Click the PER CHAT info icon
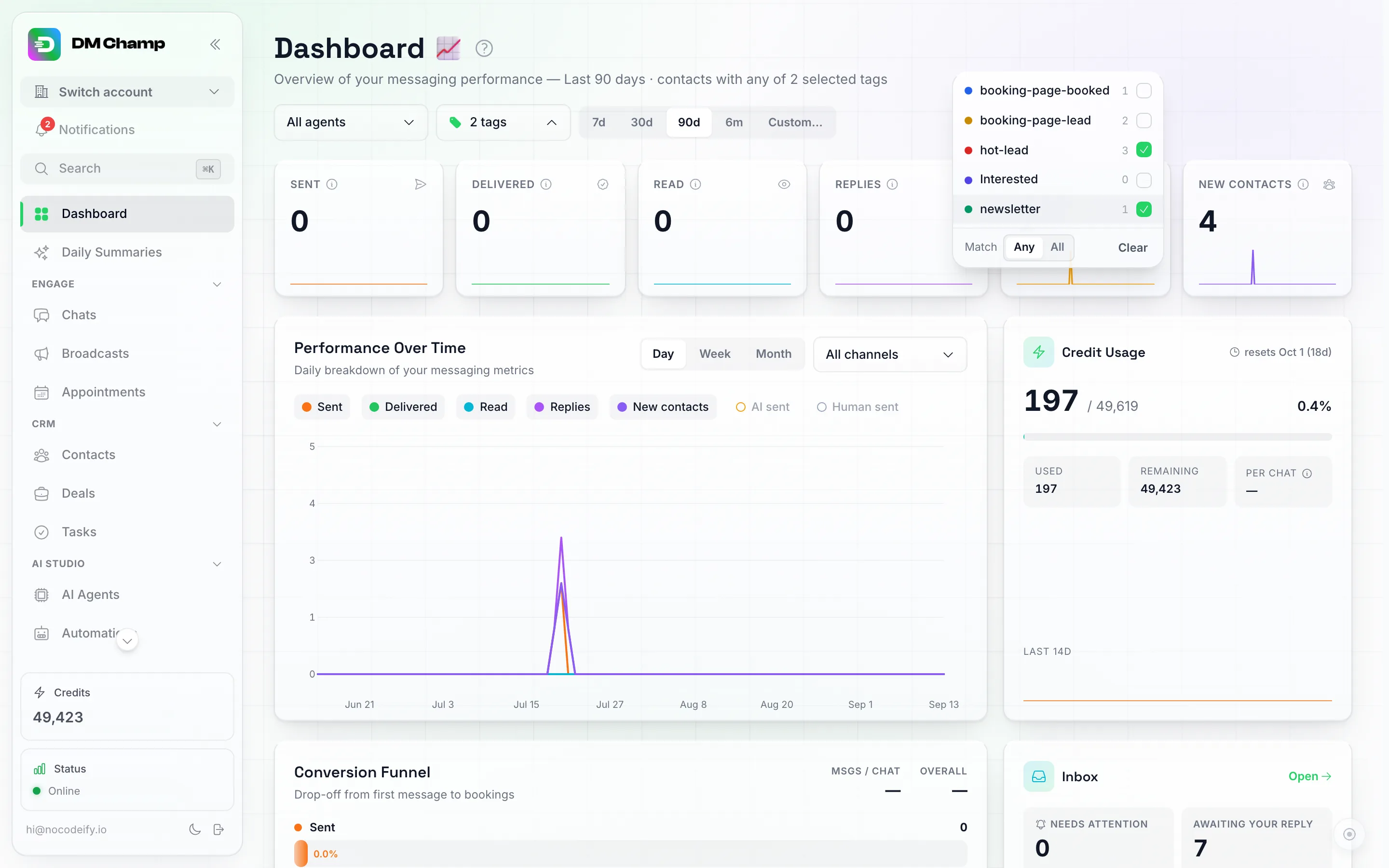 click(1307, 473)
